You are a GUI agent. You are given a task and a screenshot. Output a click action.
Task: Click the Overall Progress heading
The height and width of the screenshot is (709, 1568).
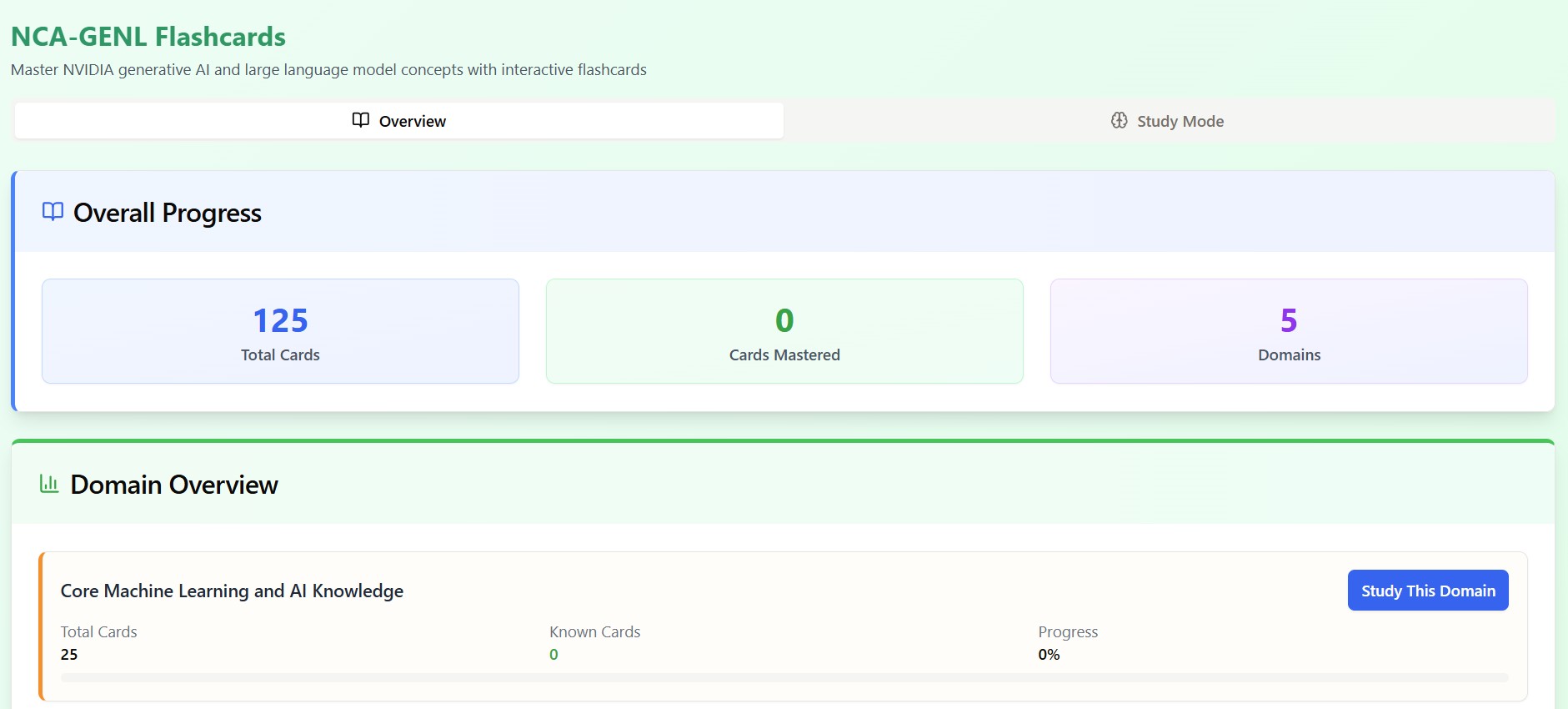(168, 213)
